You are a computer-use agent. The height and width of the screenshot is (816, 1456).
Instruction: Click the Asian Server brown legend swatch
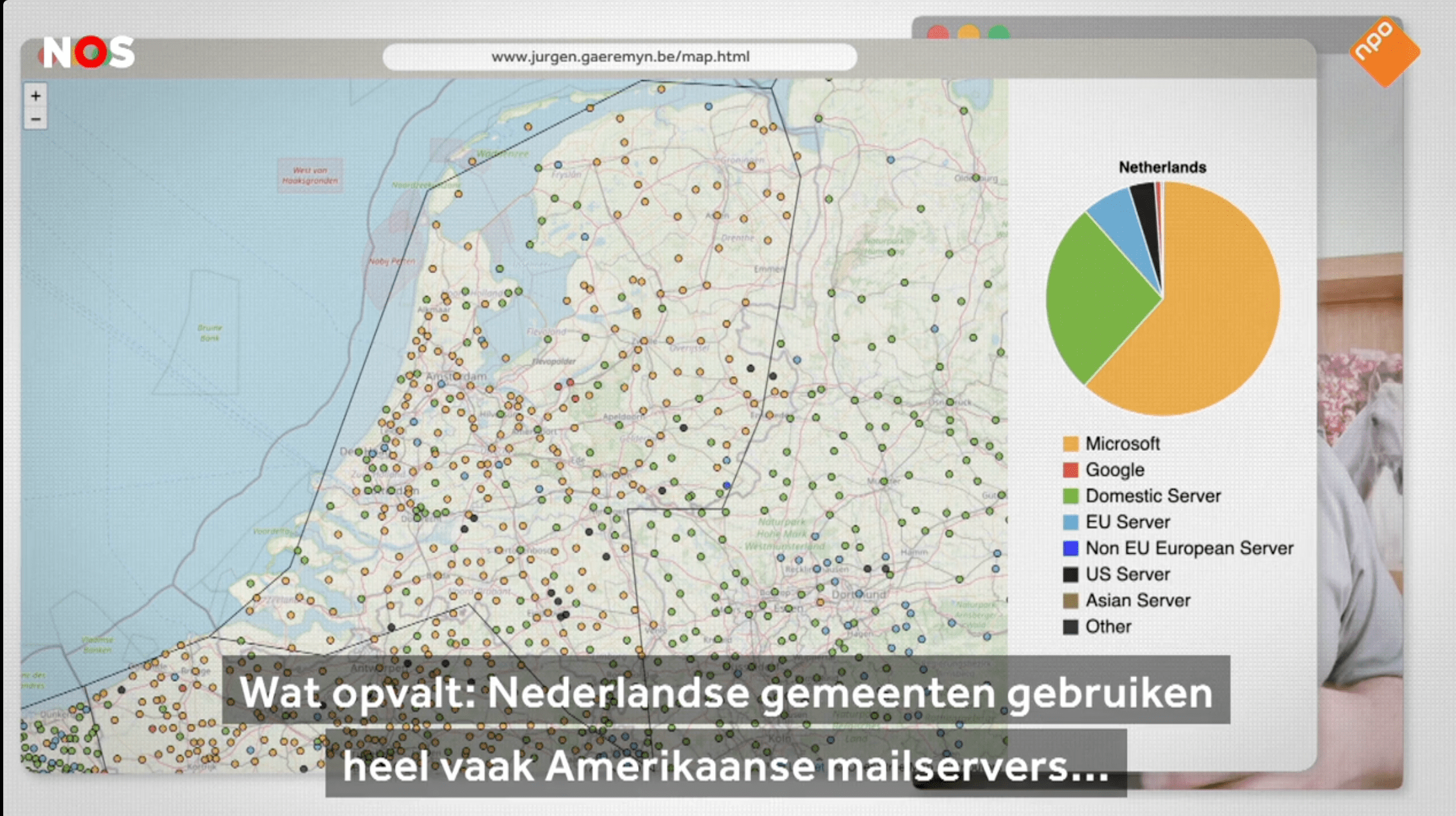click(x=1070, y=601)
